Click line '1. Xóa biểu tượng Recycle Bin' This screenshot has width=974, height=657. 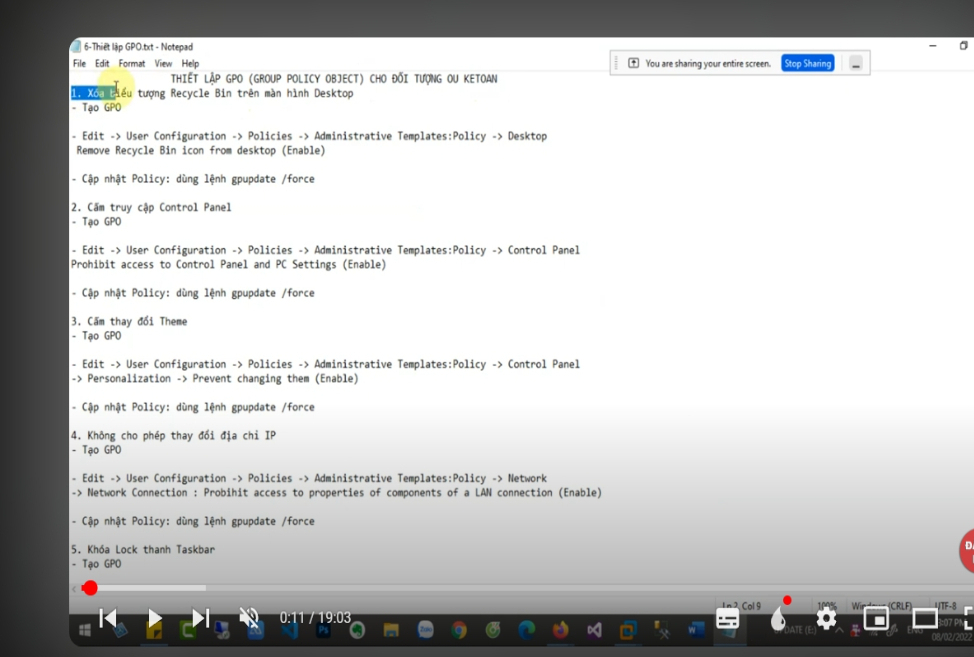click(212, 93)
